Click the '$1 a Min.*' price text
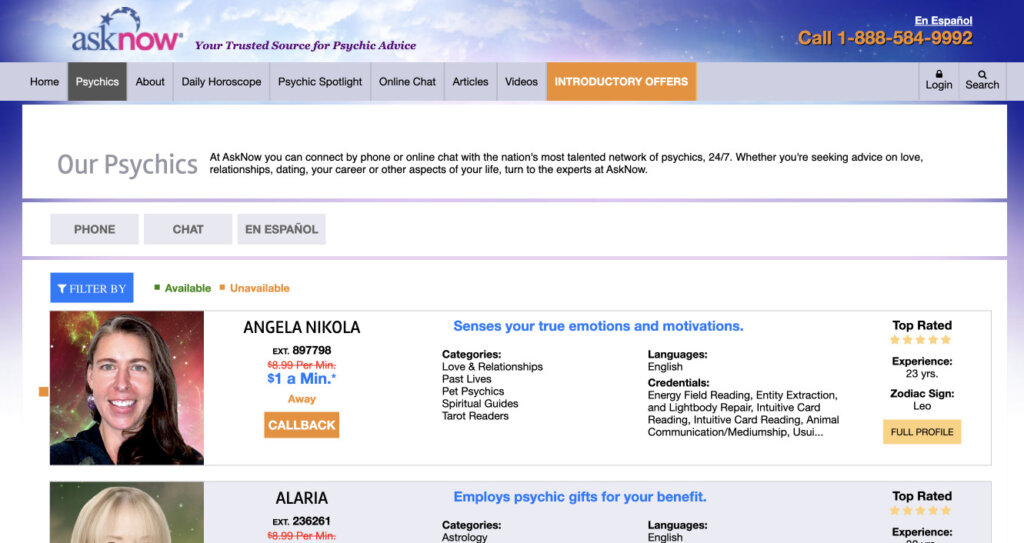The image size is (1024, 543). click(302, 378)
